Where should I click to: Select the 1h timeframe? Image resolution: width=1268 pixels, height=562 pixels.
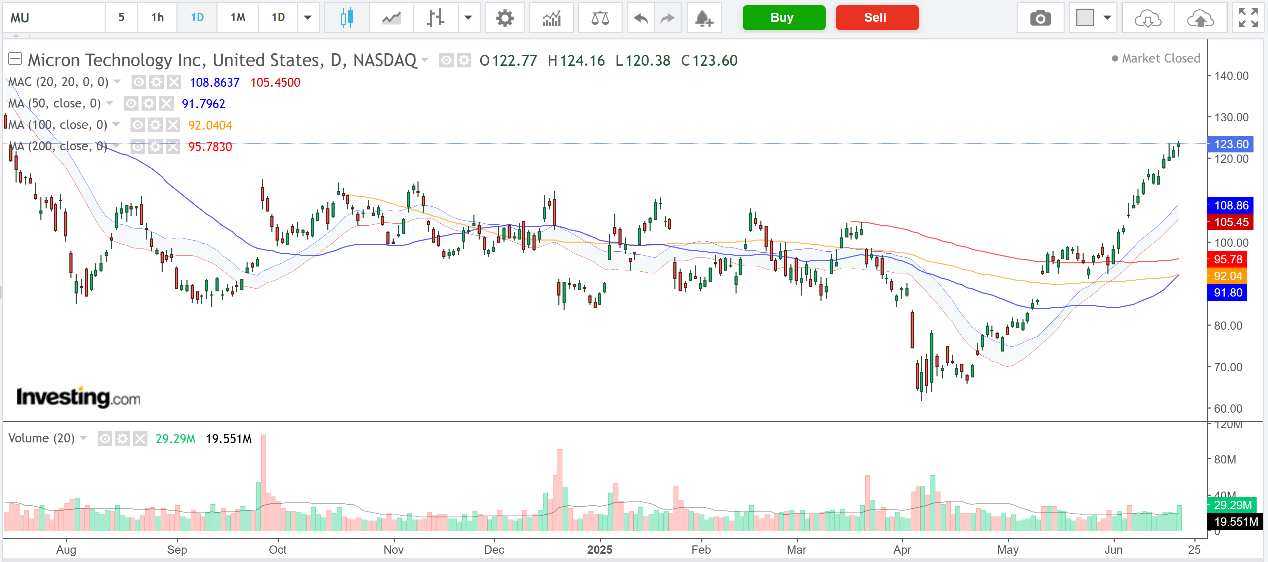pyautogui.click(x=157, y=18)
